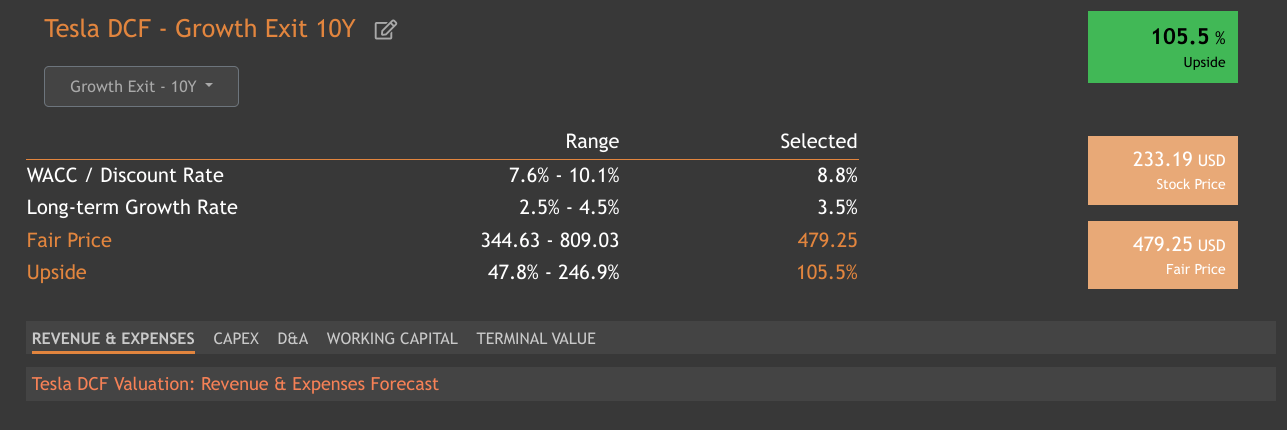Click the selected fair price 479.25 value
Image resolution: width=1287 pixels, height=430 pixels.
[x=827, y=240]
